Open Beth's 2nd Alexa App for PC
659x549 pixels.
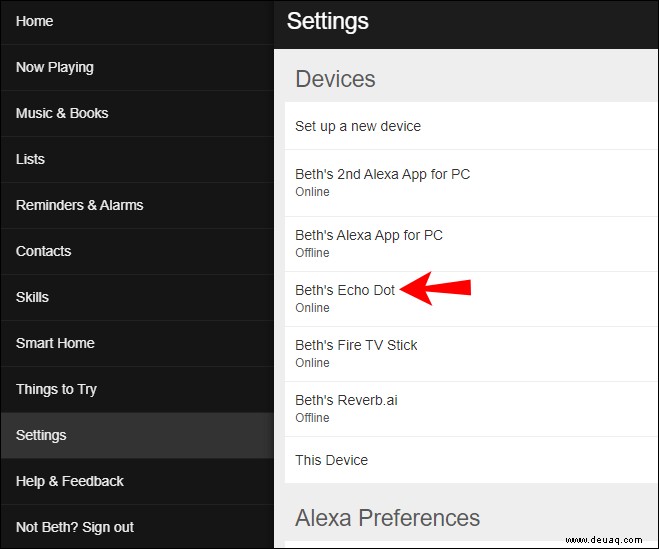click(x=471, y=183)
